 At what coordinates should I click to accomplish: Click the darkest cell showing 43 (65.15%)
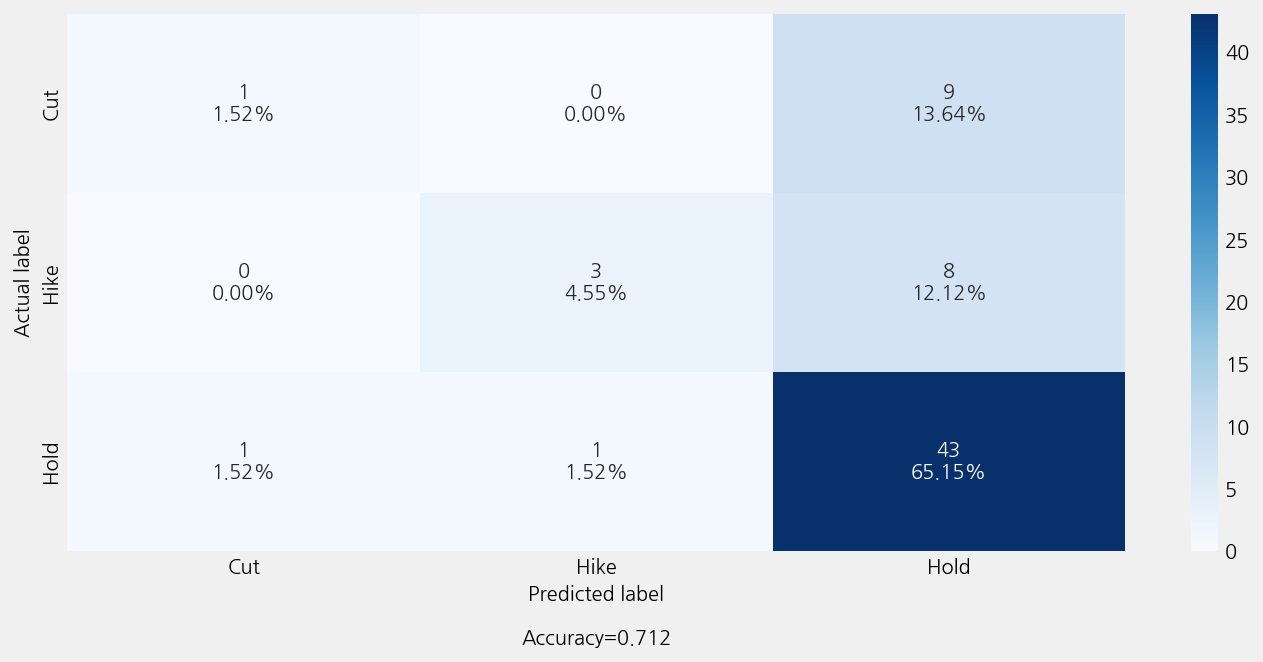click(948, 461)
